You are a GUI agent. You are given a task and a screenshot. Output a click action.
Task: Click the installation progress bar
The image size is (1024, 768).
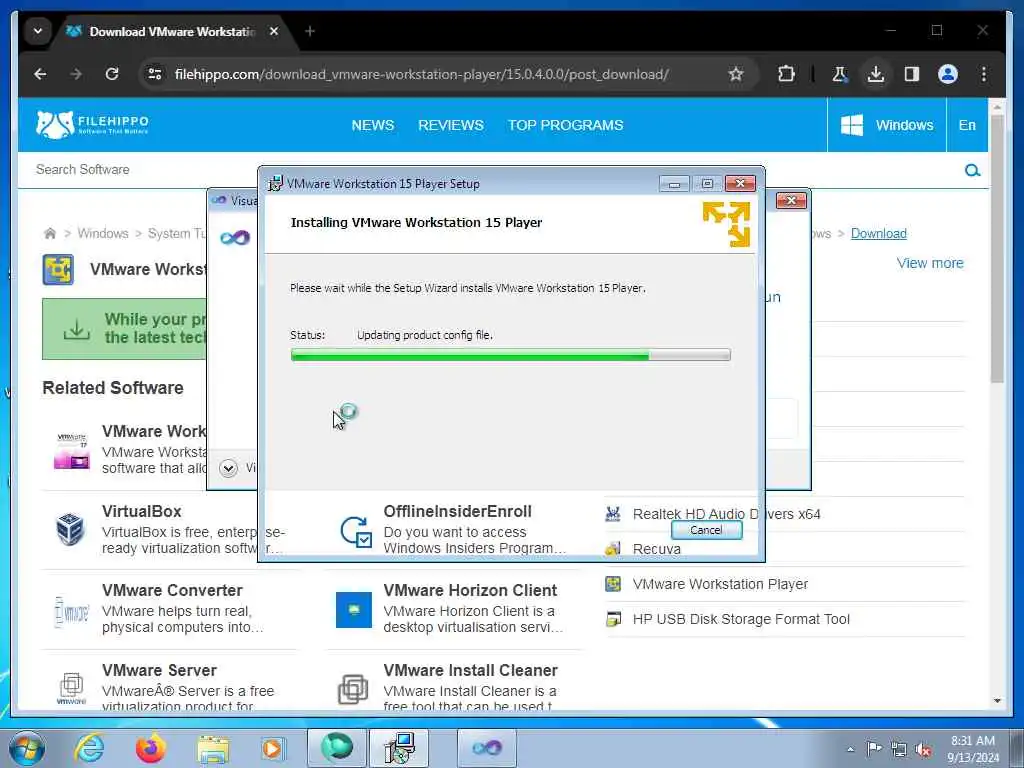click(510, 355)
